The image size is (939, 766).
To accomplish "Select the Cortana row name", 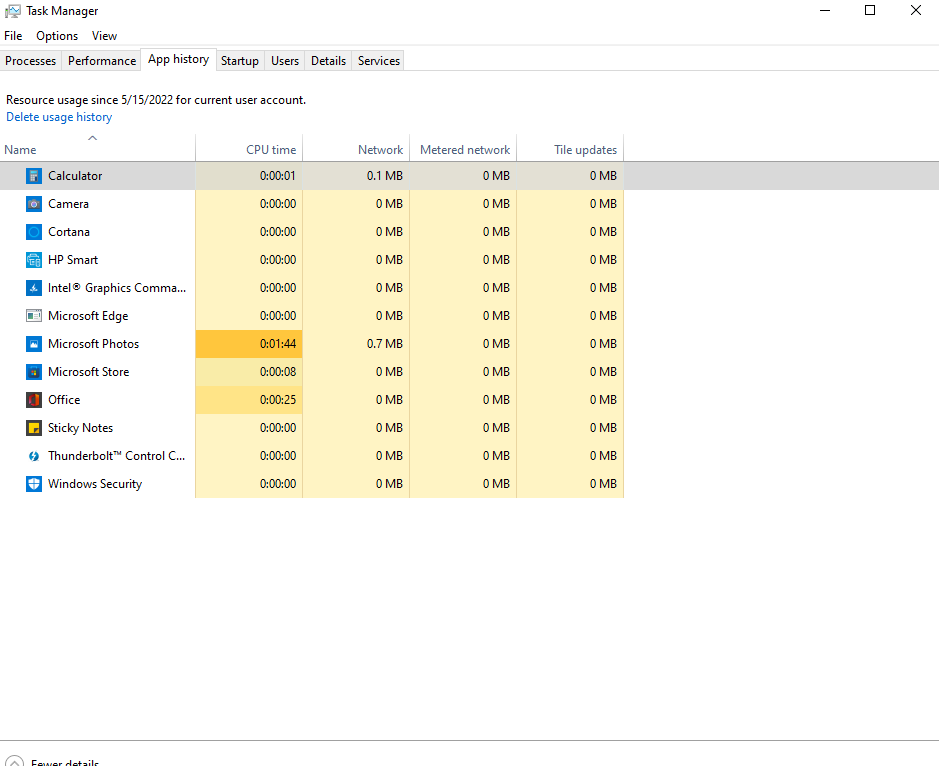I will coord(69,232).
